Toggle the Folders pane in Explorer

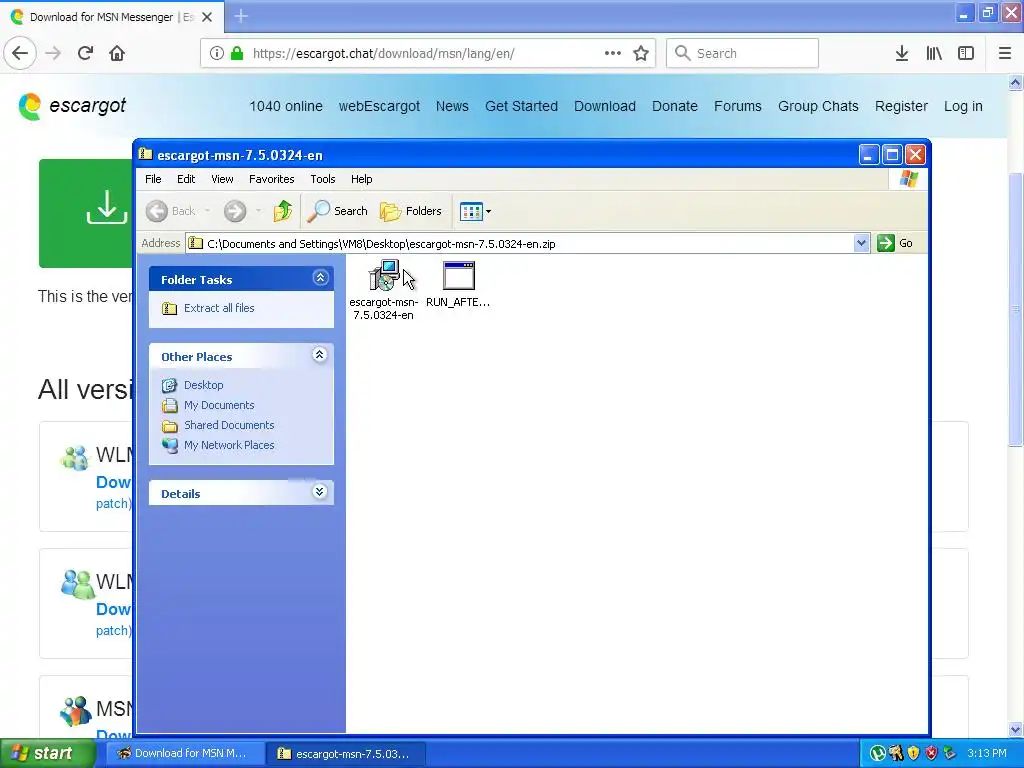point(411,211)
